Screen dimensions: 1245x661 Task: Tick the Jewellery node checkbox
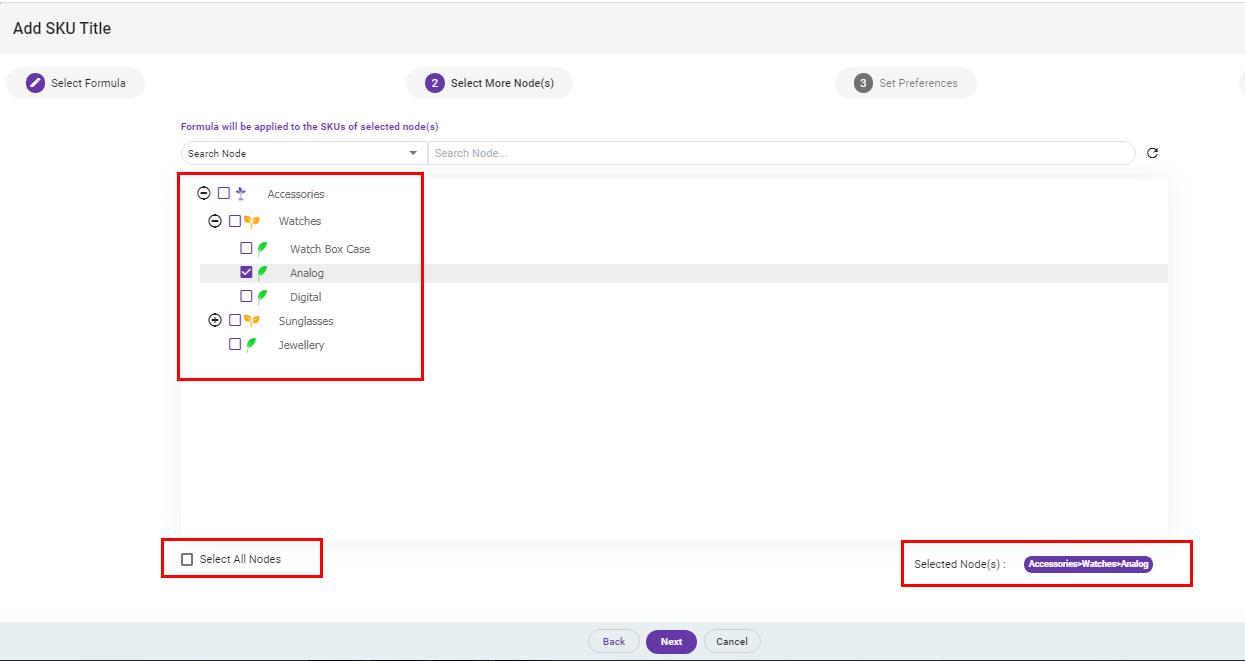click(235, 344)
